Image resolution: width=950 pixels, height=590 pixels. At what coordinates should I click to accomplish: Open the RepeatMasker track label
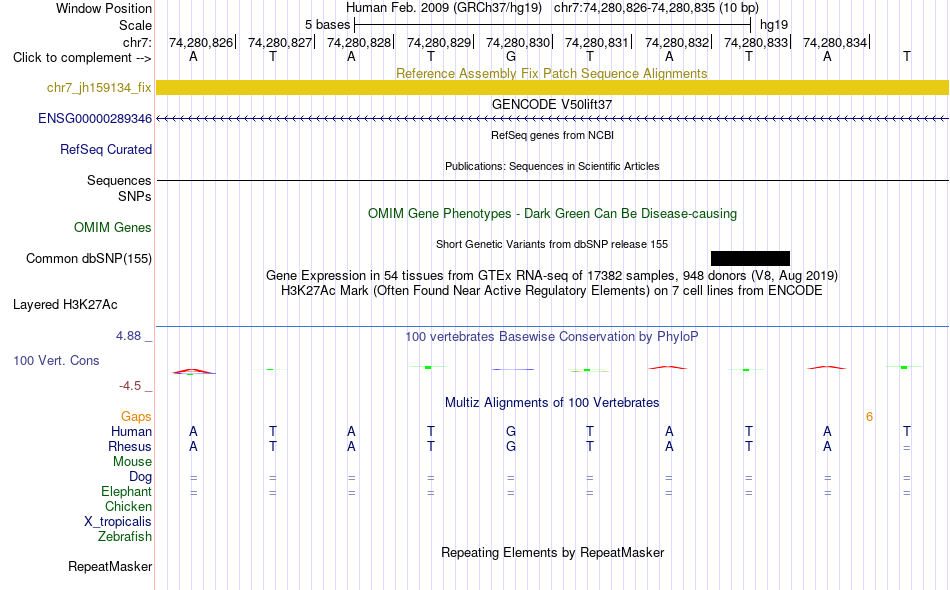[x=110, y=566]
